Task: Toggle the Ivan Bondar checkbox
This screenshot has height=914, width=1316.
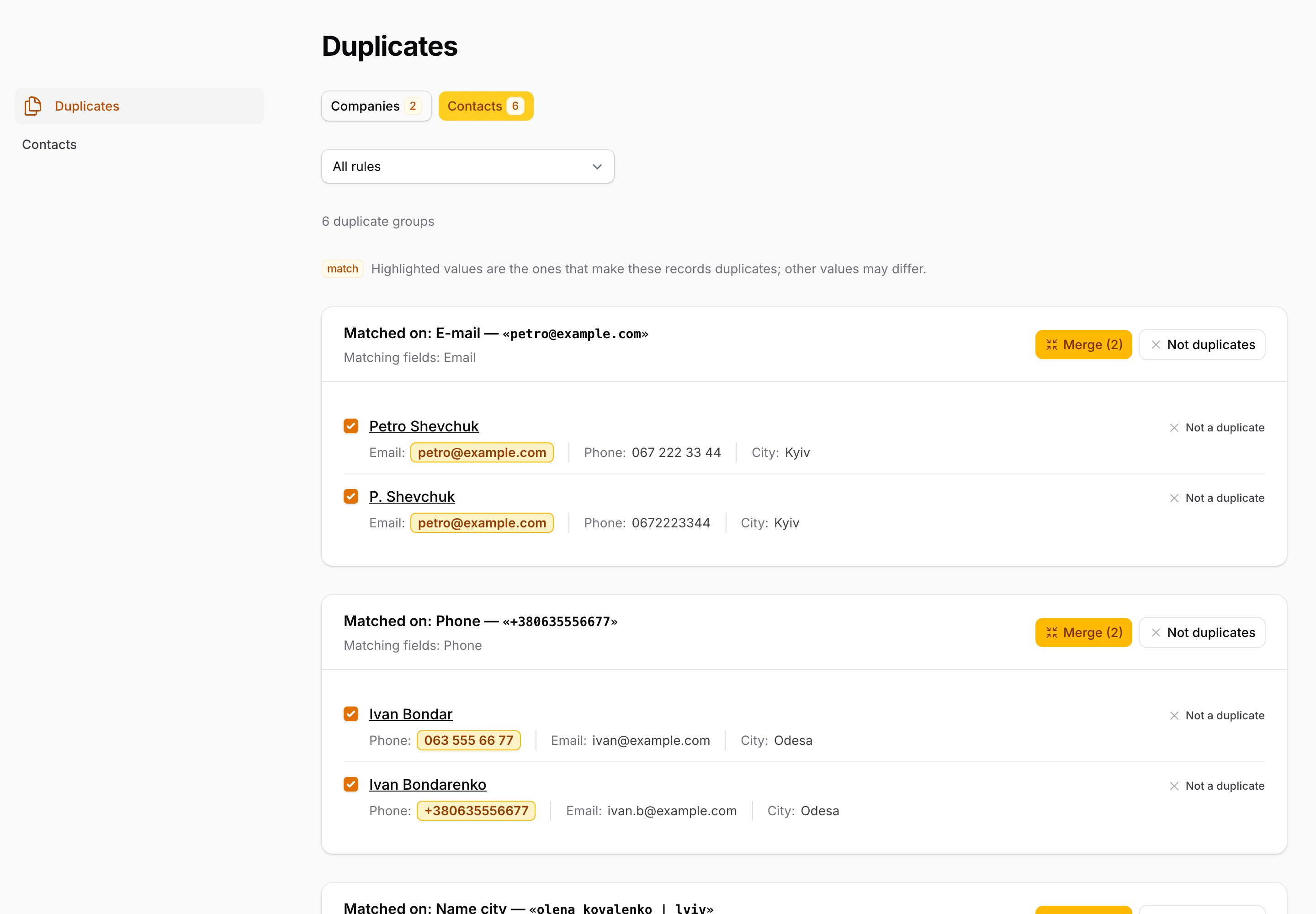Action: (x=351, y=714)
